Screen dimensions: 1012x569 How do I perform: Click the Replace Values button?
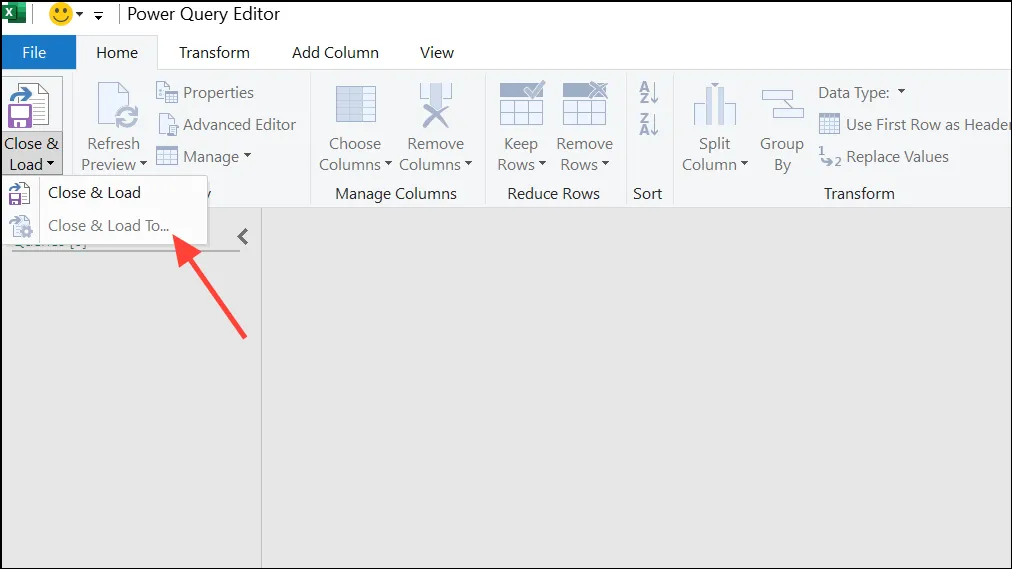click(x=884, y=157)
